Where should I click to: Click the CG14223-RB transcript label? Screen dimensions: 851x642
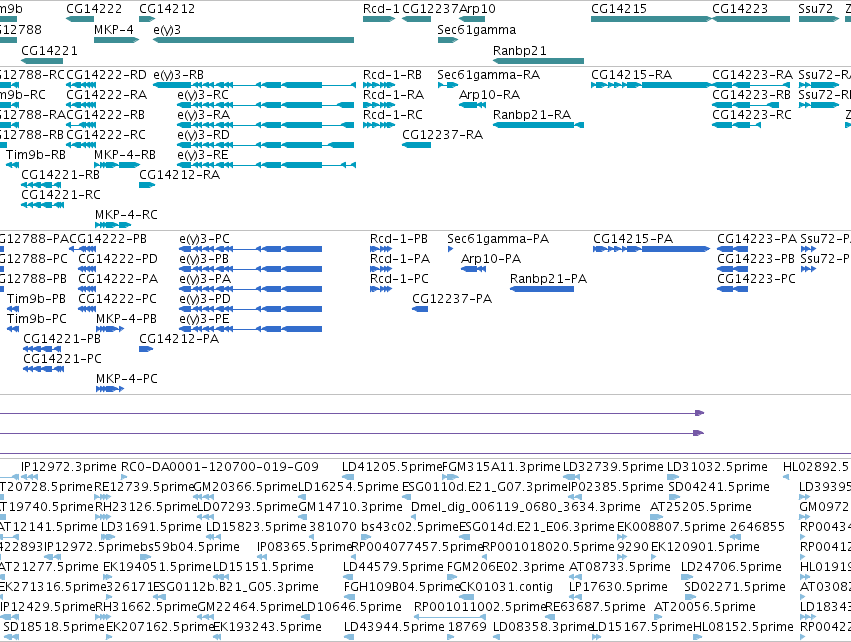752,95
